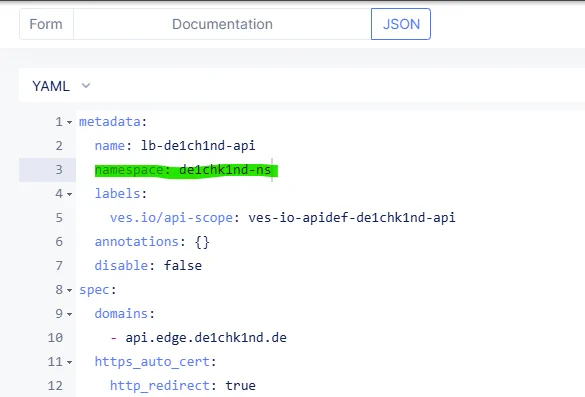Click the ves.io/api-scope label key
This screenshot has height=397, width=585.
(x=171, y=218)
